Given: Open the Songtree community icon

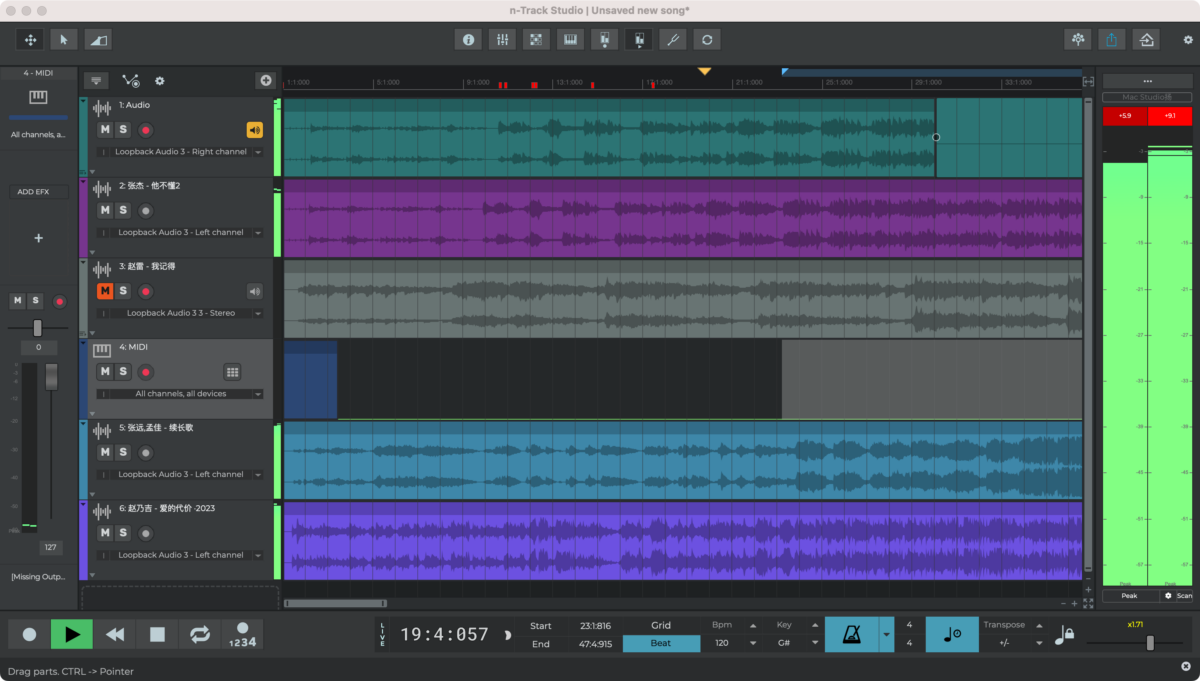Looking at the screenshot, I should click(x=1078, y=40).
